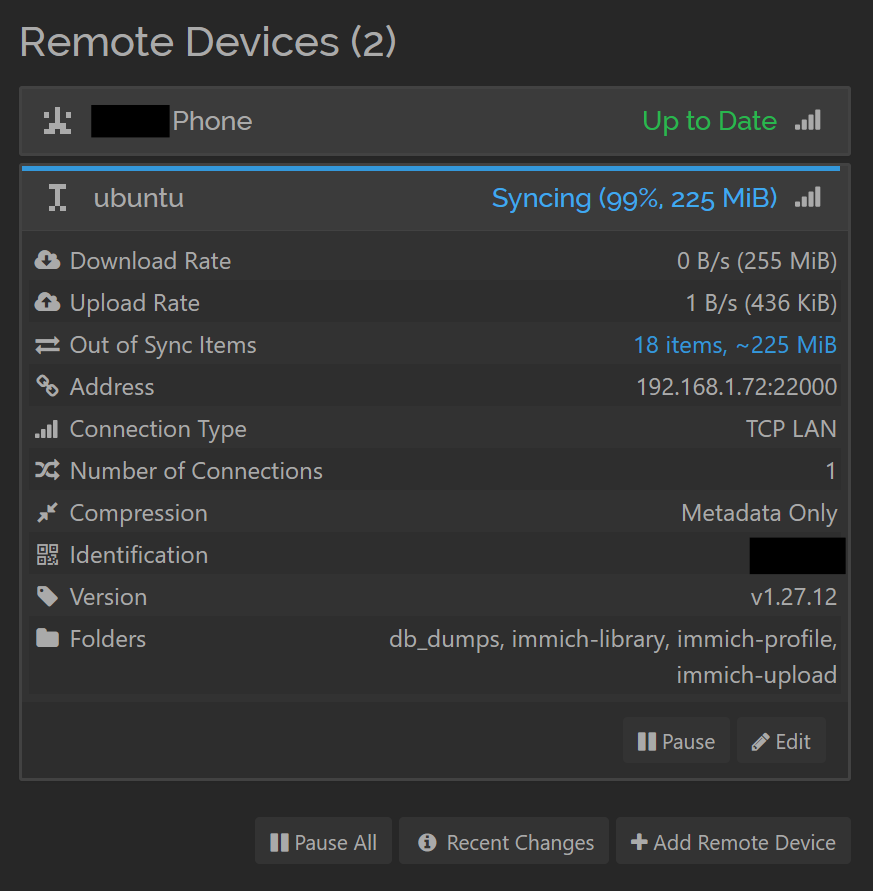Screen dimensions: 873x891
Task: Pause all remote devices
Action: click(x=323, y=842)
